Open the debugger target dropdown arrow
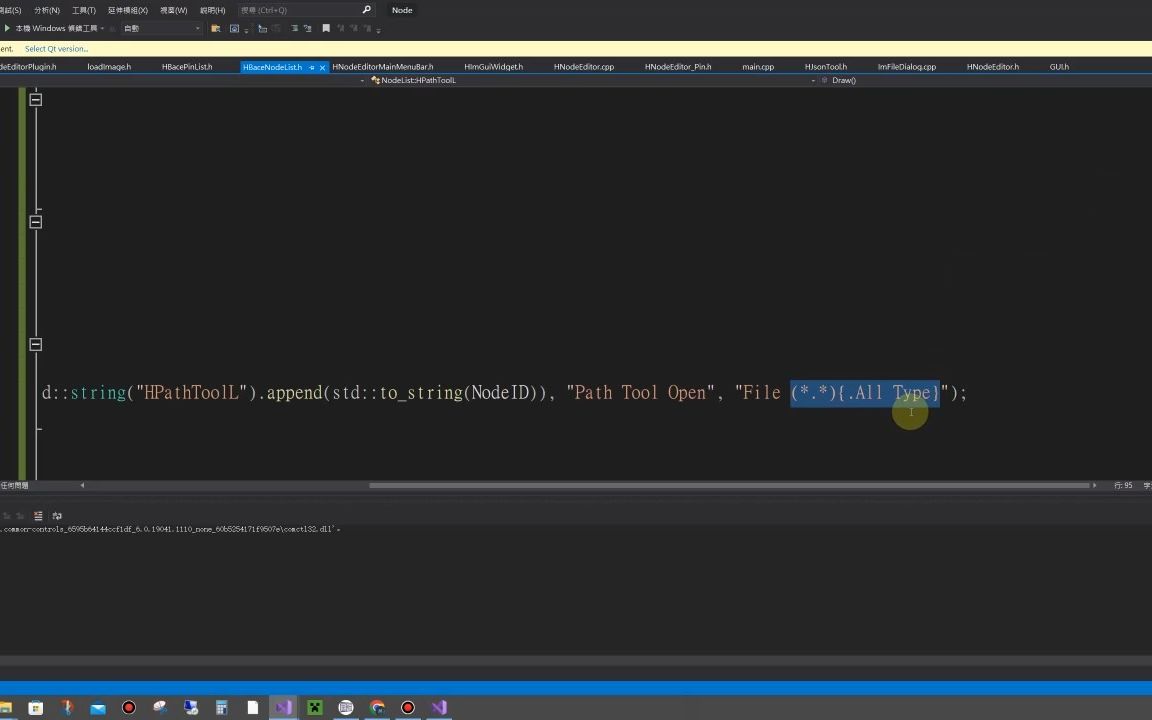 point(102,29)
